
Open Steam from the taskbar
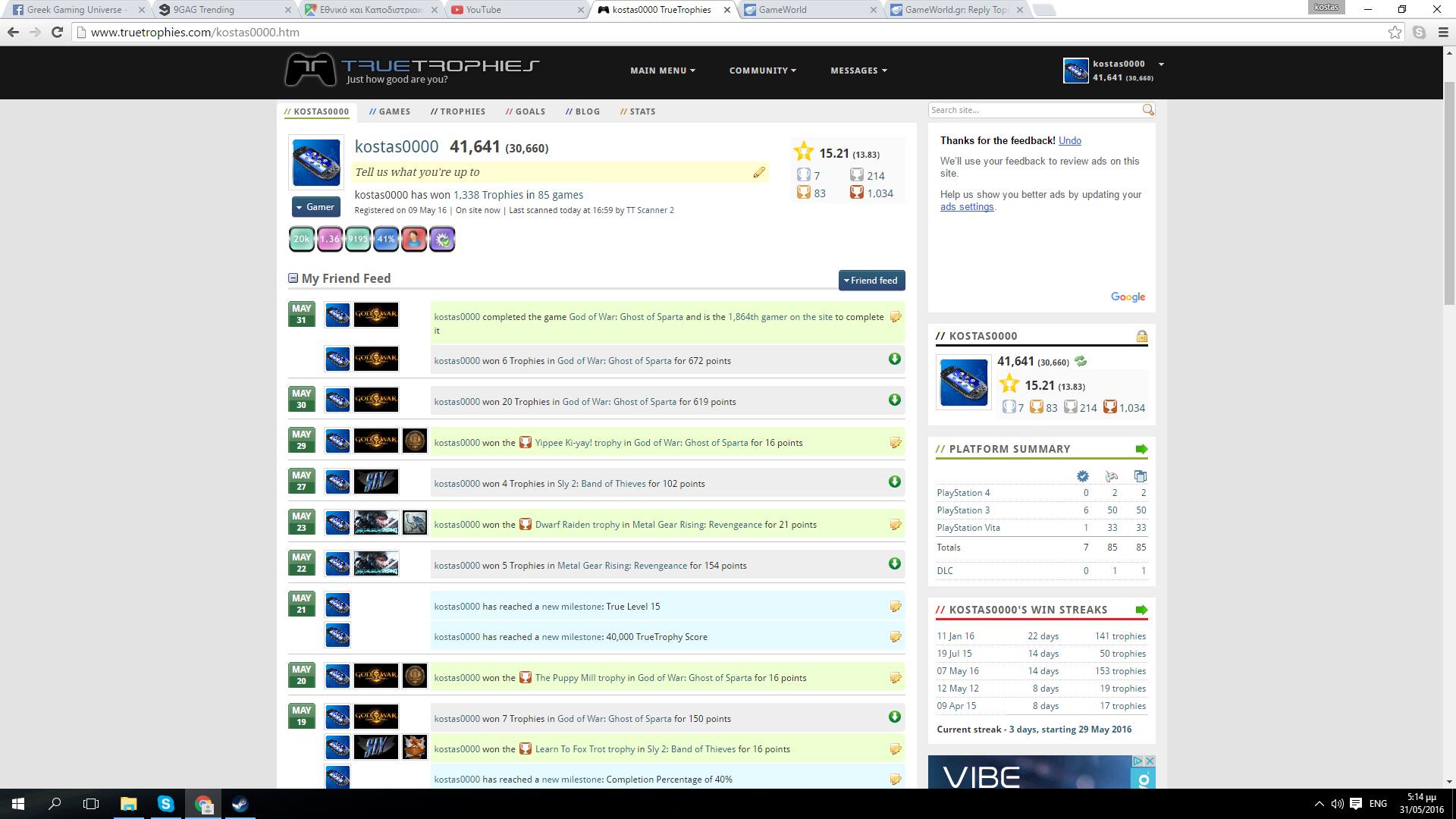click(x=240, y=804)
